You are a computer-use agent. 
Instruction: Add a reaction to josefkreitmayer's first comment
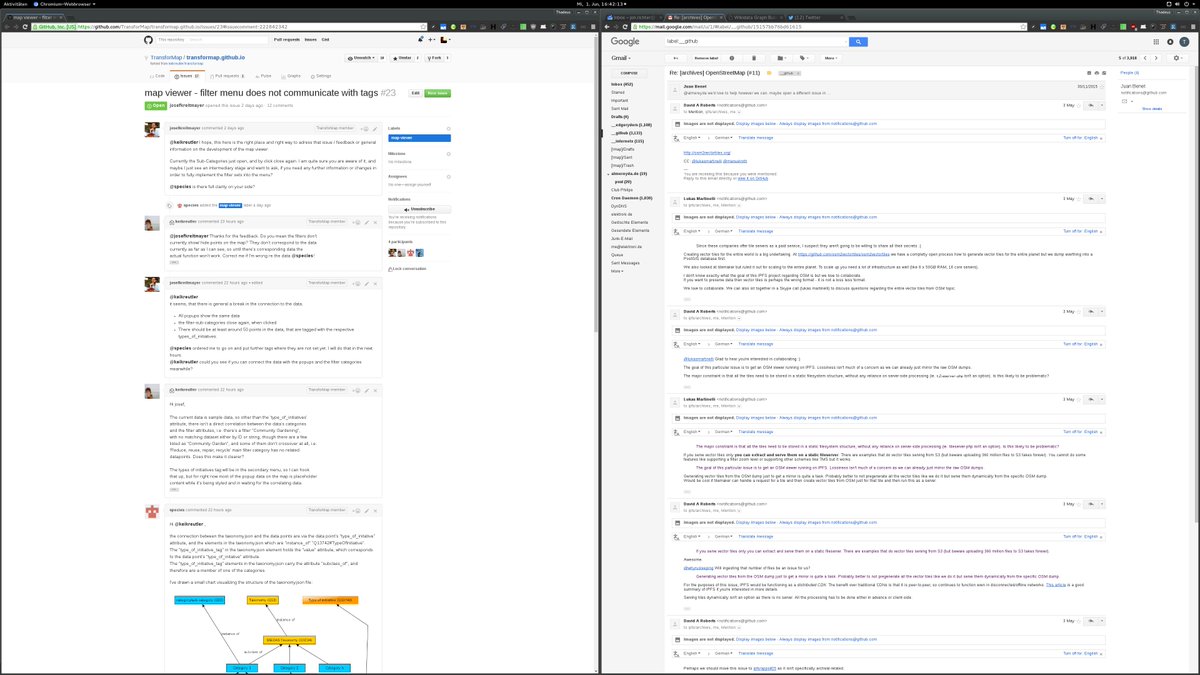(x=364, y=129)
